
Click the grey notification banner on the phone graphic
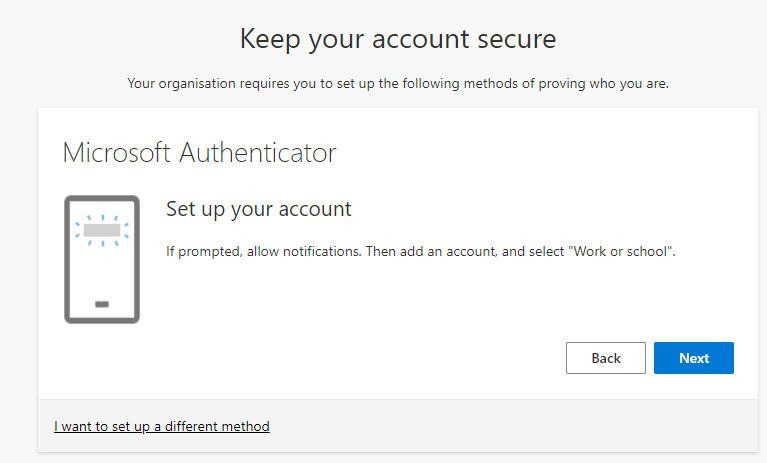click(102, 231)
